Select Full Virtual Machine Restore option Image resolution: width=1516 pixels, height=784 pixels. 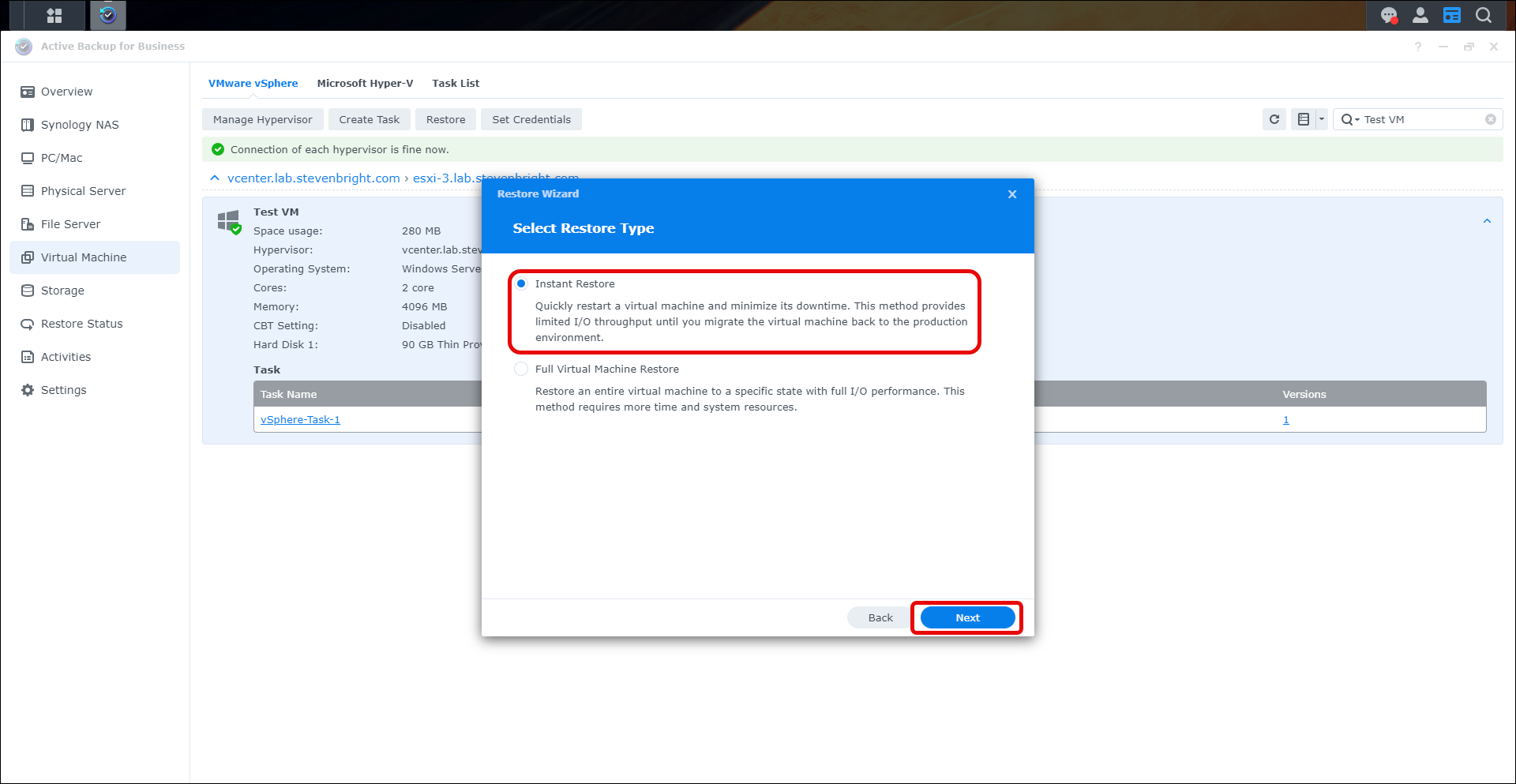[521, 369]
